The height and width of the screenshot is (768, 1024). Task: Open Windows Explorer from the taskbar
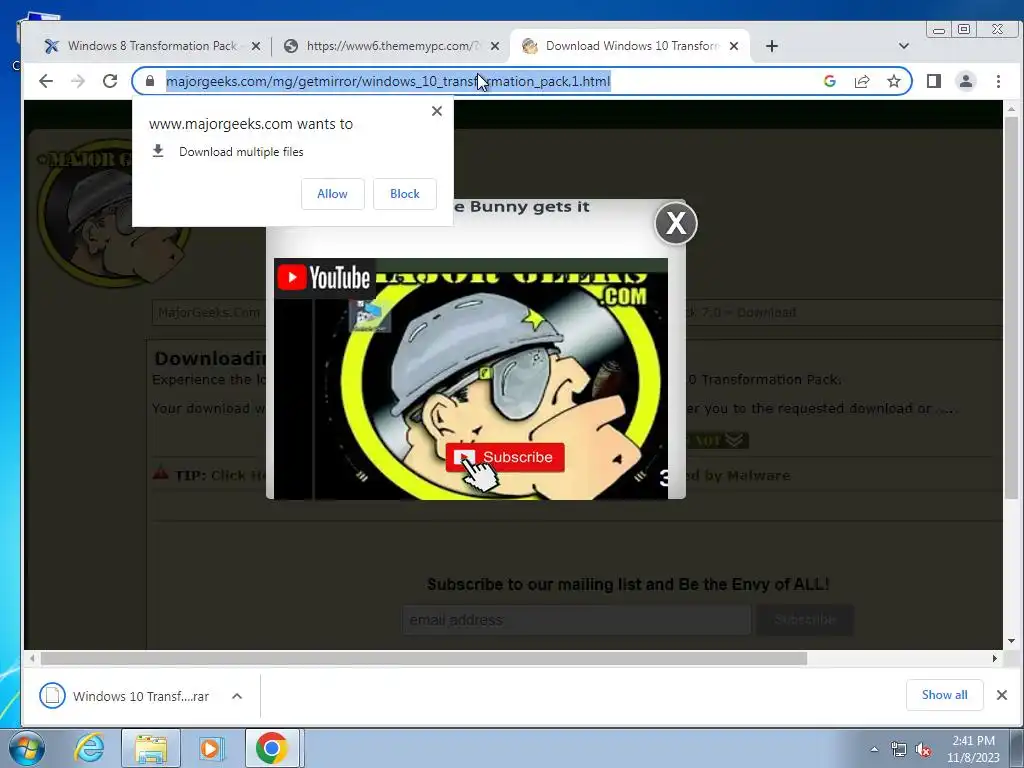pyautogui.click(x=151, y=748)
